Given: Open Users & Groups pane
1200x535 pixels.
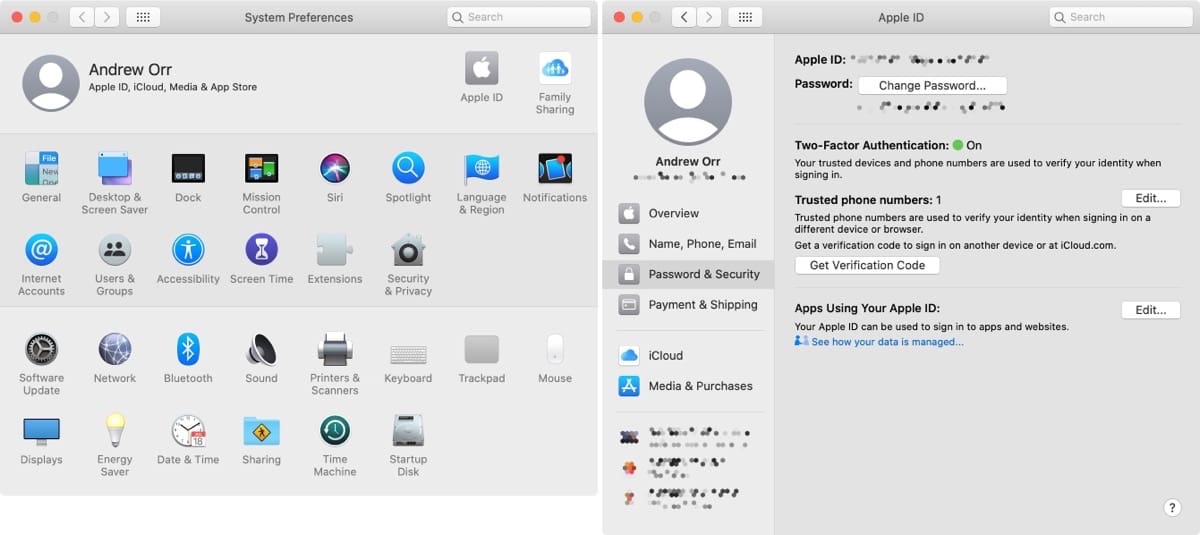Looking at the screenshot, I should click(115, 264).
